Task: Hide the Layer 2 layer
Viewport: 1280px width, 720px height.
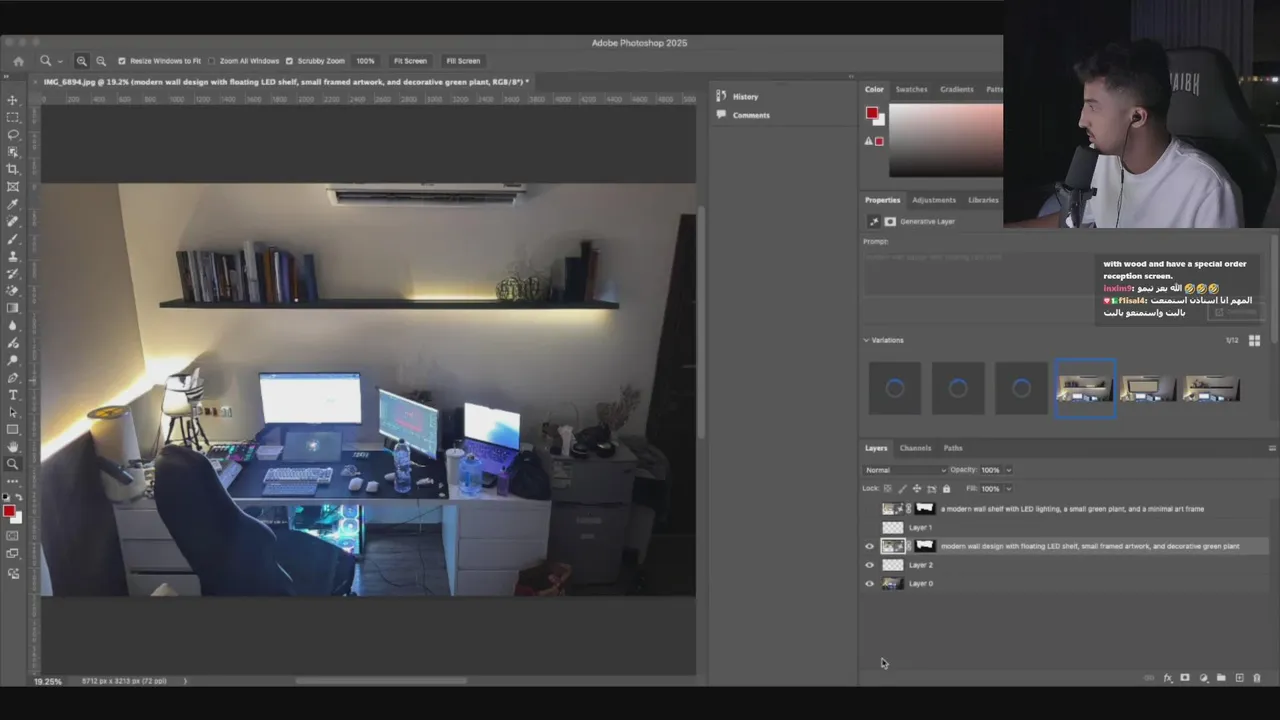Action: click(x=869, y=565)
